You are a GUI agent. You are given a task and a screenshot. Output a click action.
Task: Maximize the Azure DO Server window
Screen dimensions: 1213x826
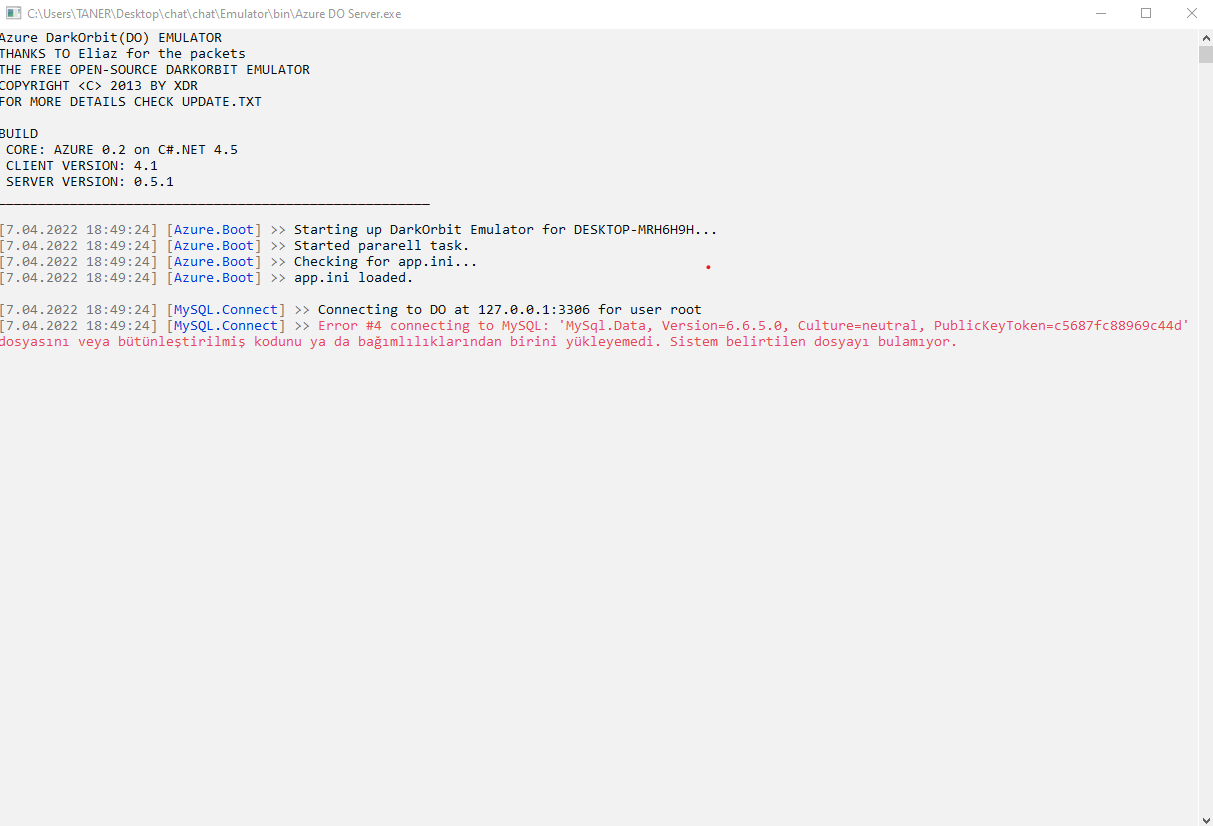pos(1145,14)
